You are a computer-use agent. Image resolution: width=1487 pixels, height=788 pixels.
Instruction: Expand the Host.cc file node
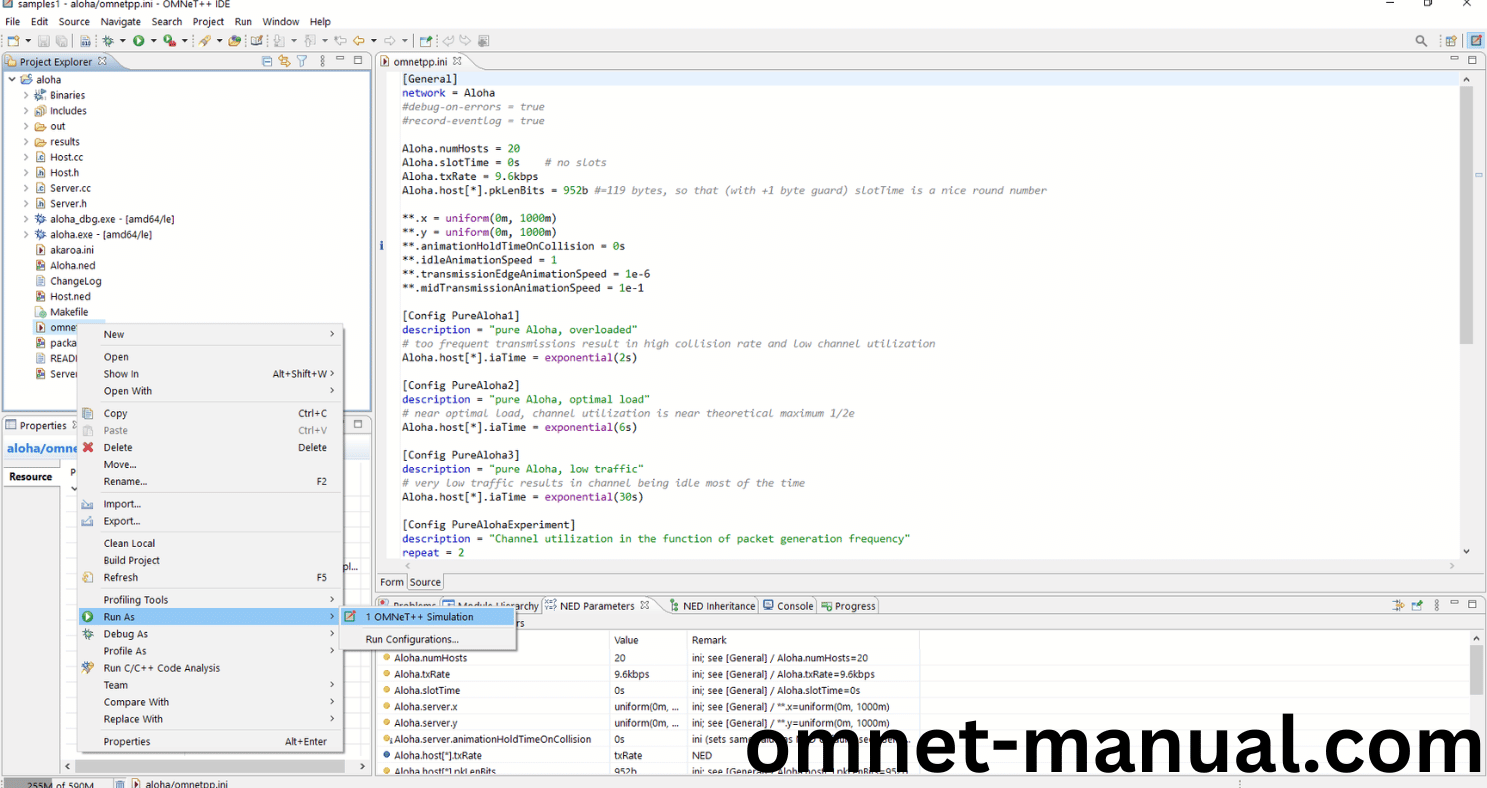point(26,157)
